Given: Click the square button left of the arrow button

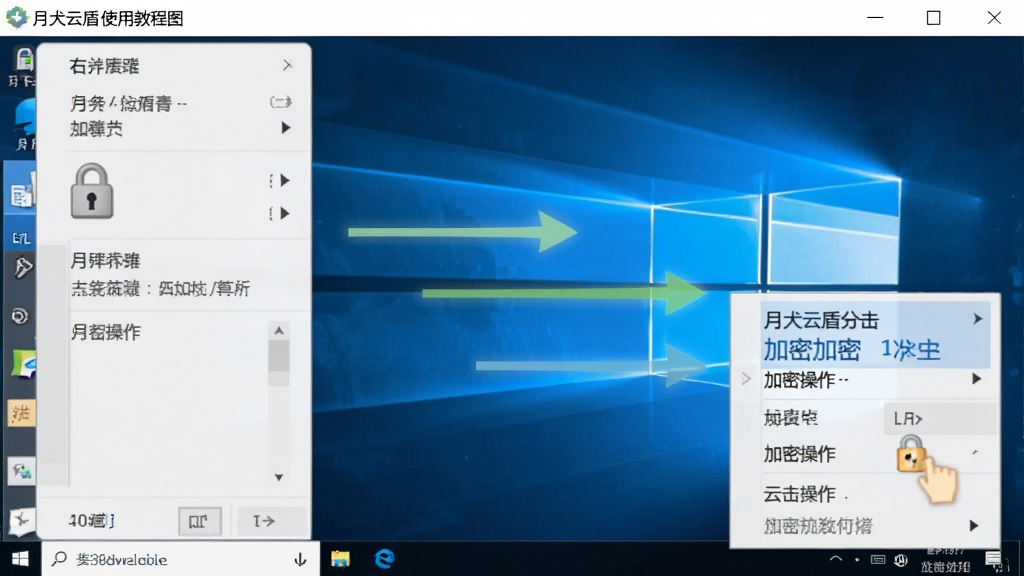Looking at the screenshot, I should point(200,521).
